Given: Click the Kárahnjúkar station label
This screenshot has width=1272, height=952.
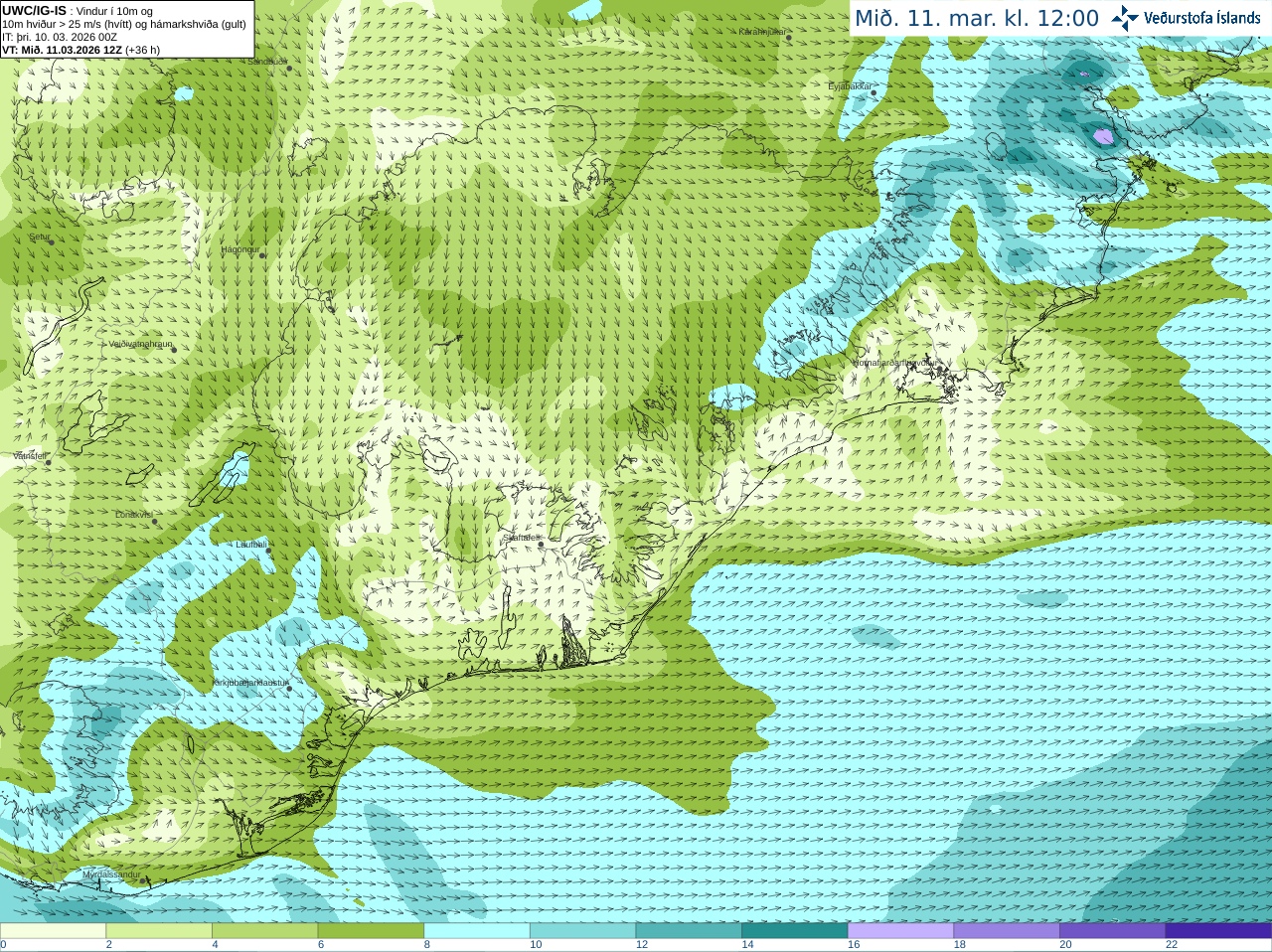Looking at the screenshot, I should click(762, 32).
